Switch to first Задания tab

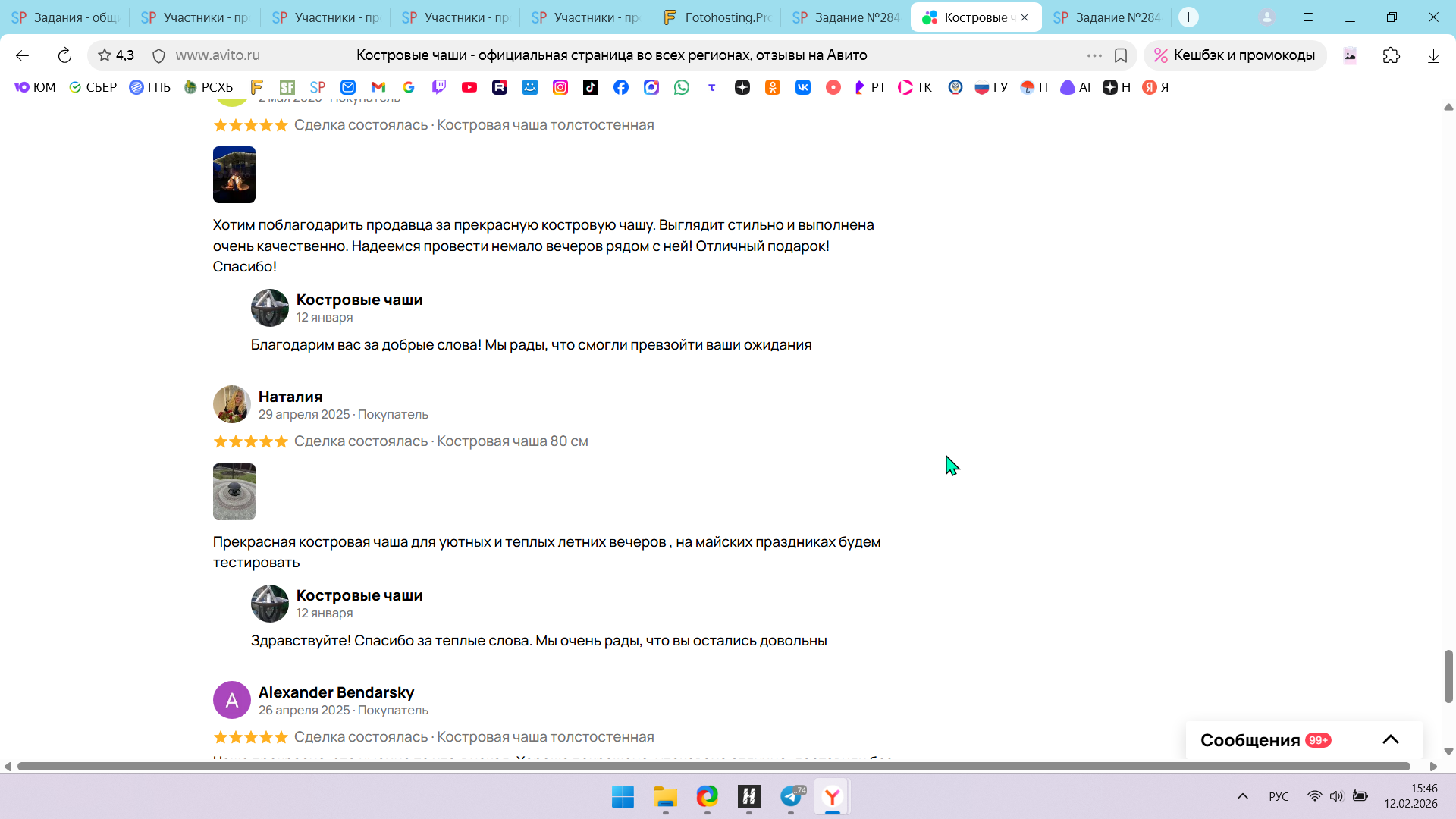coord(65,17)
